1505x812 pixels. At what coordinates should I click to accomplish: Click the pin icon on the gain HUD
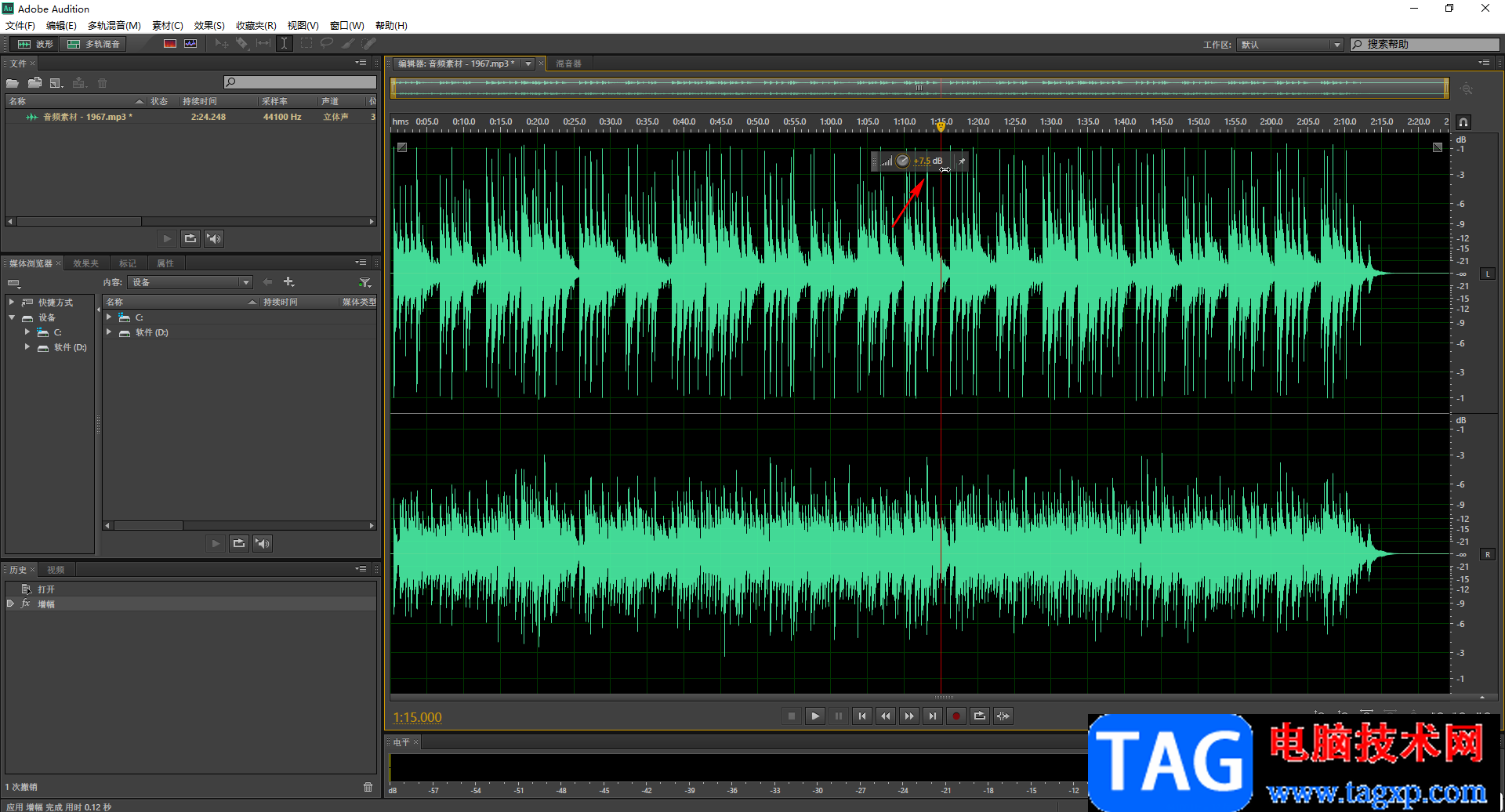(x=962, y=161)
